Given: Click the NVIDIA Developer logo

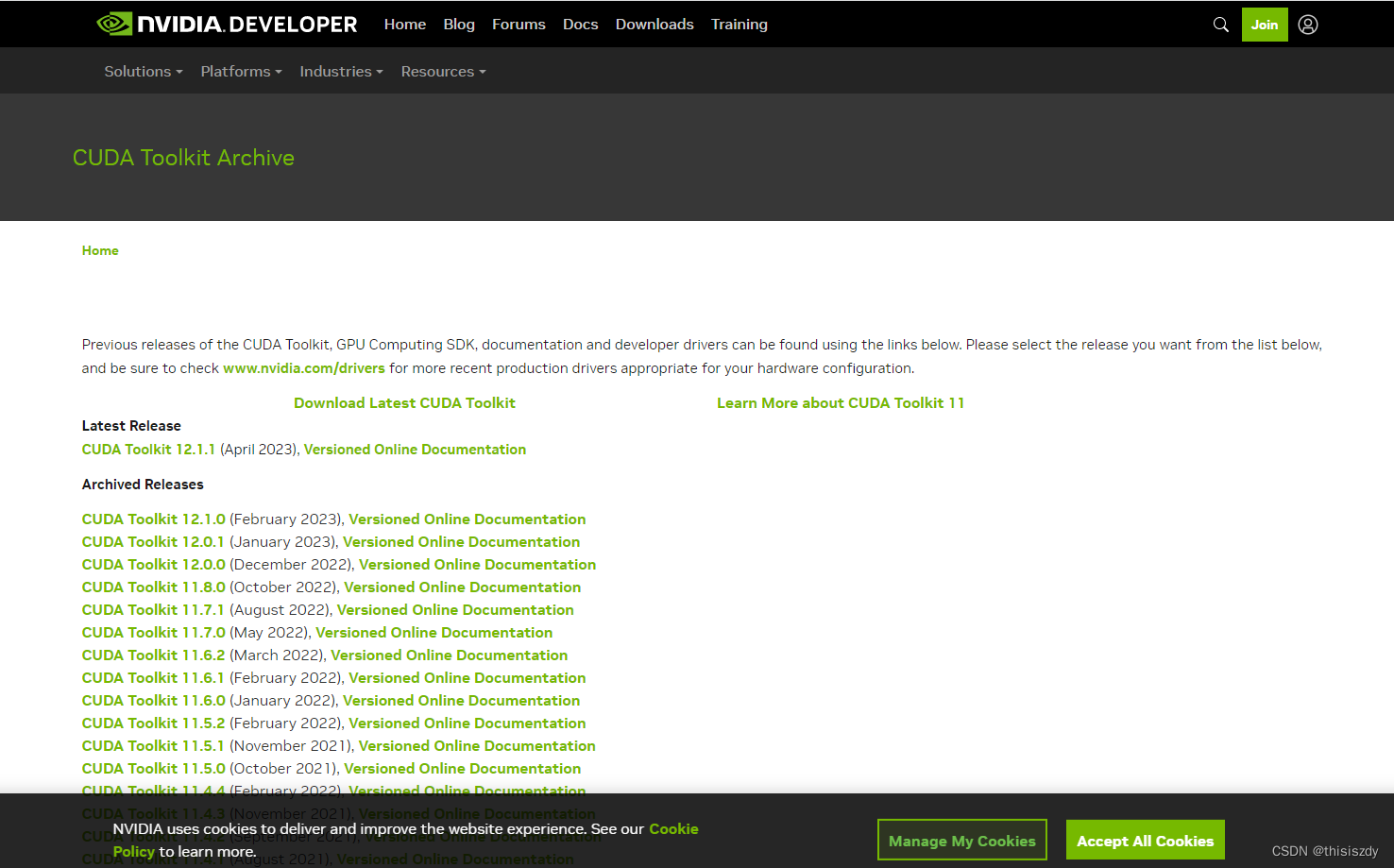Looking at the screenshot, I should [227, 24].
